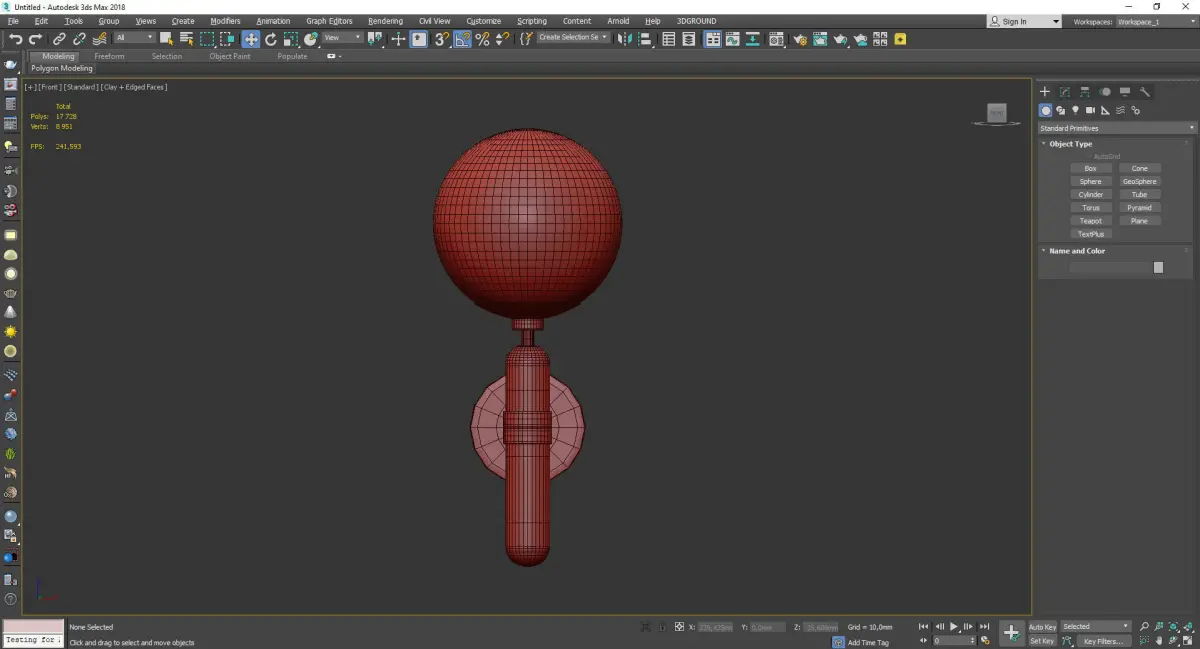
Task: Open the Selected key filter dropdown
Action: 1096,627
